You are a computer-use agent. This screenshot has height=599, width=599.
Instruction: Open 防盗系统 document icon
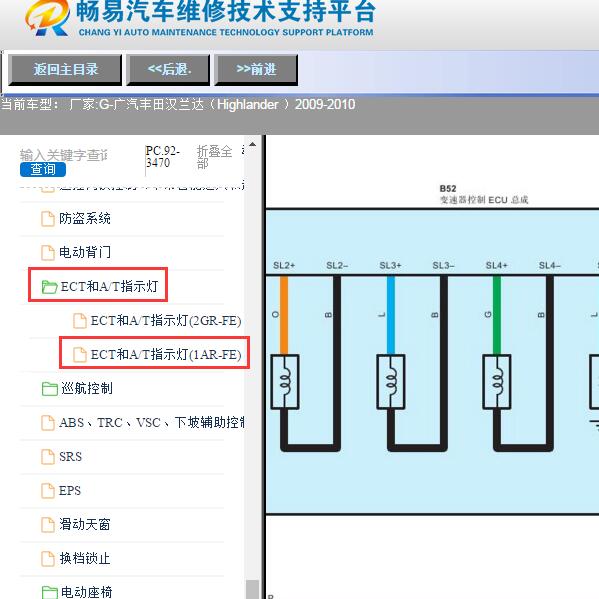coord(48,219)
